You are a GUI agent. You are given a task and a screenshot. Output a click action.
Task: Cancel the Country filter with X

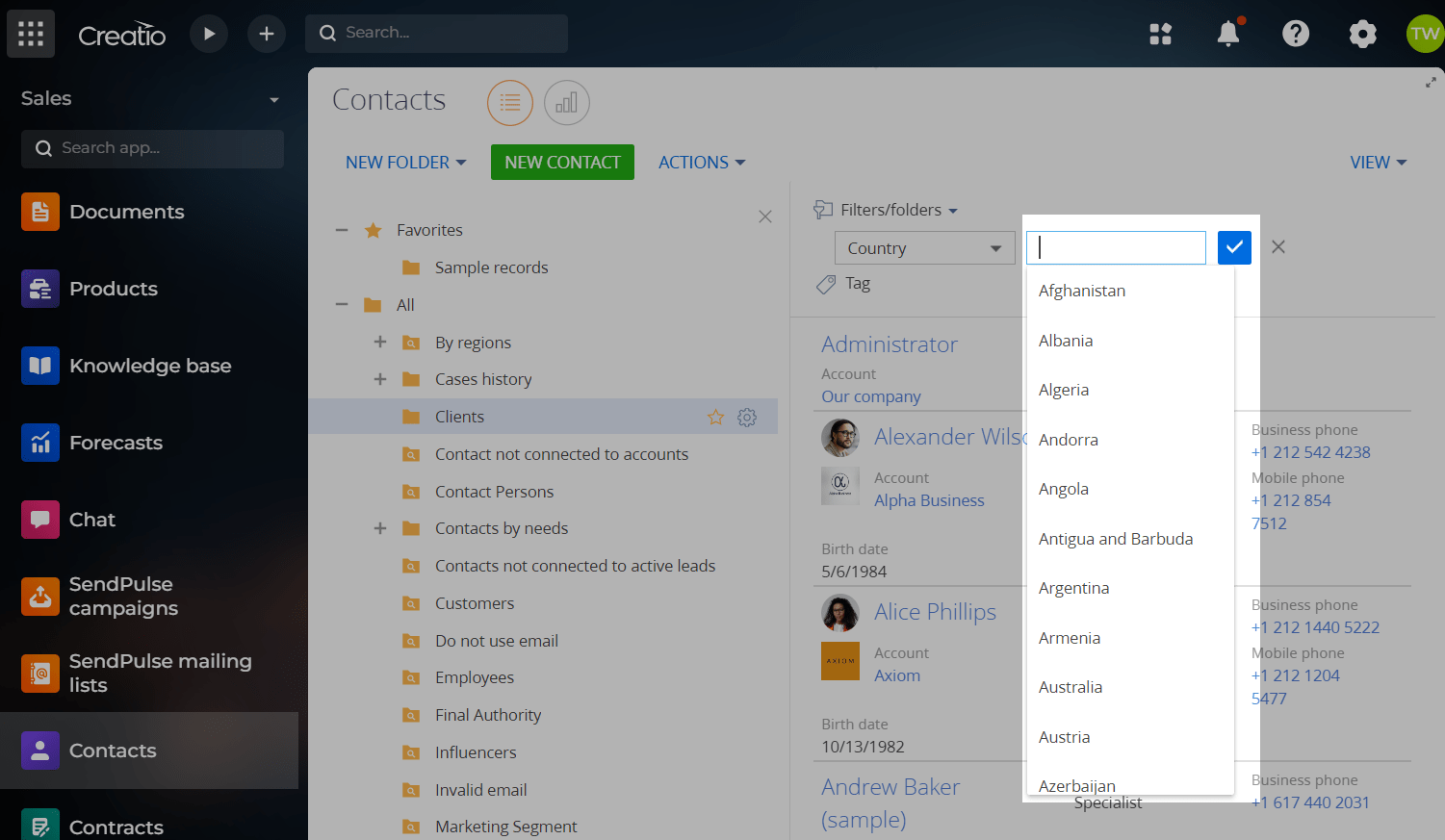coord(1277,247)
